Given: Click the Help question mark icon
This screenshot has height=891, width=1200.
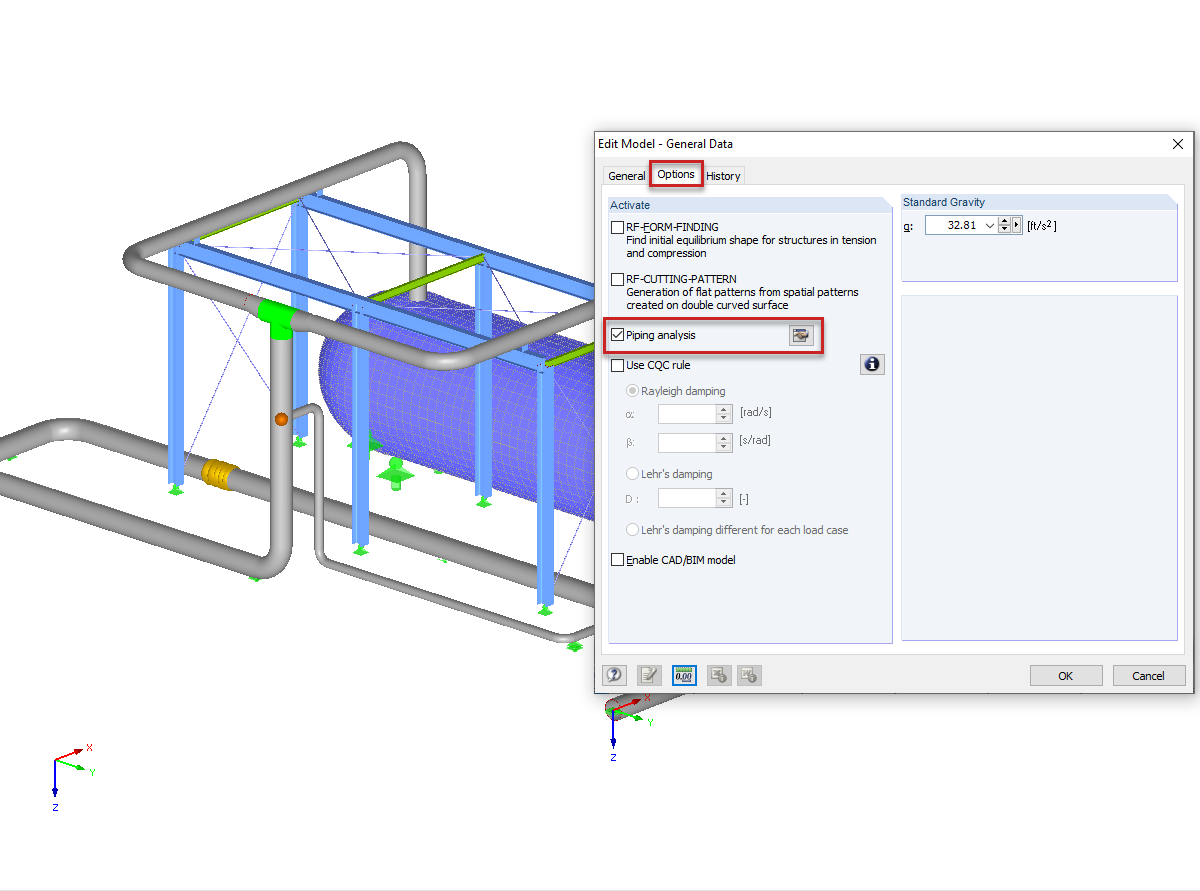Looking at the screenshot, I should 615,675.
